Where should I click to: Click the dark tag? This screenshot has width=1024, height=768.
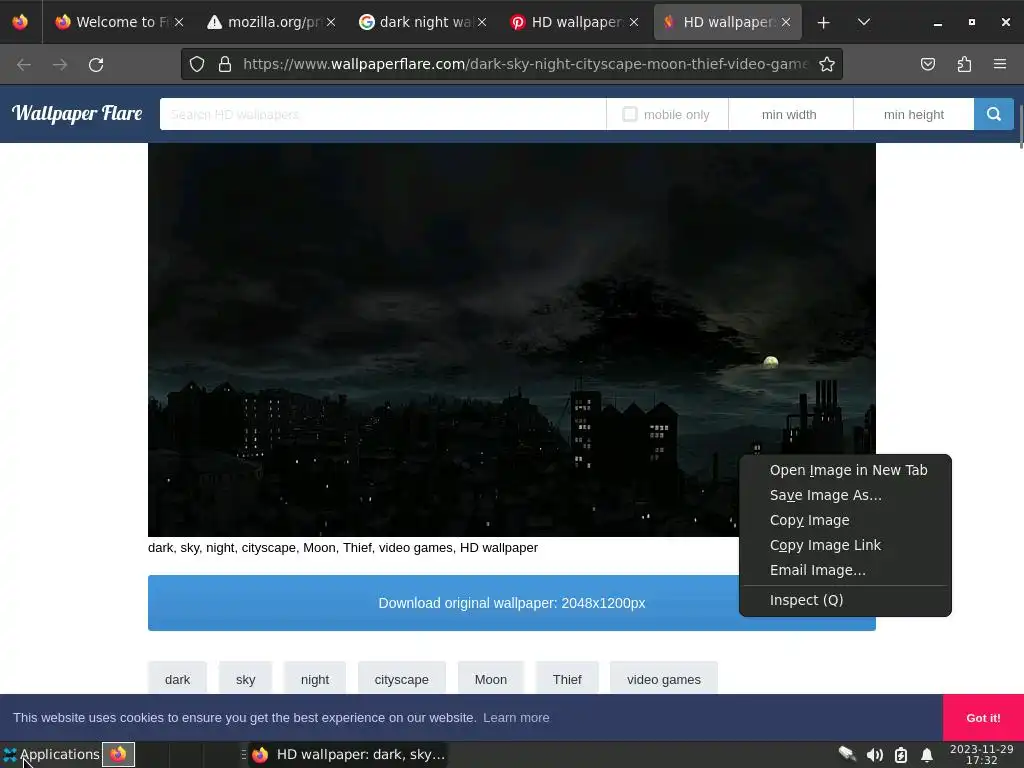[178, 679]
